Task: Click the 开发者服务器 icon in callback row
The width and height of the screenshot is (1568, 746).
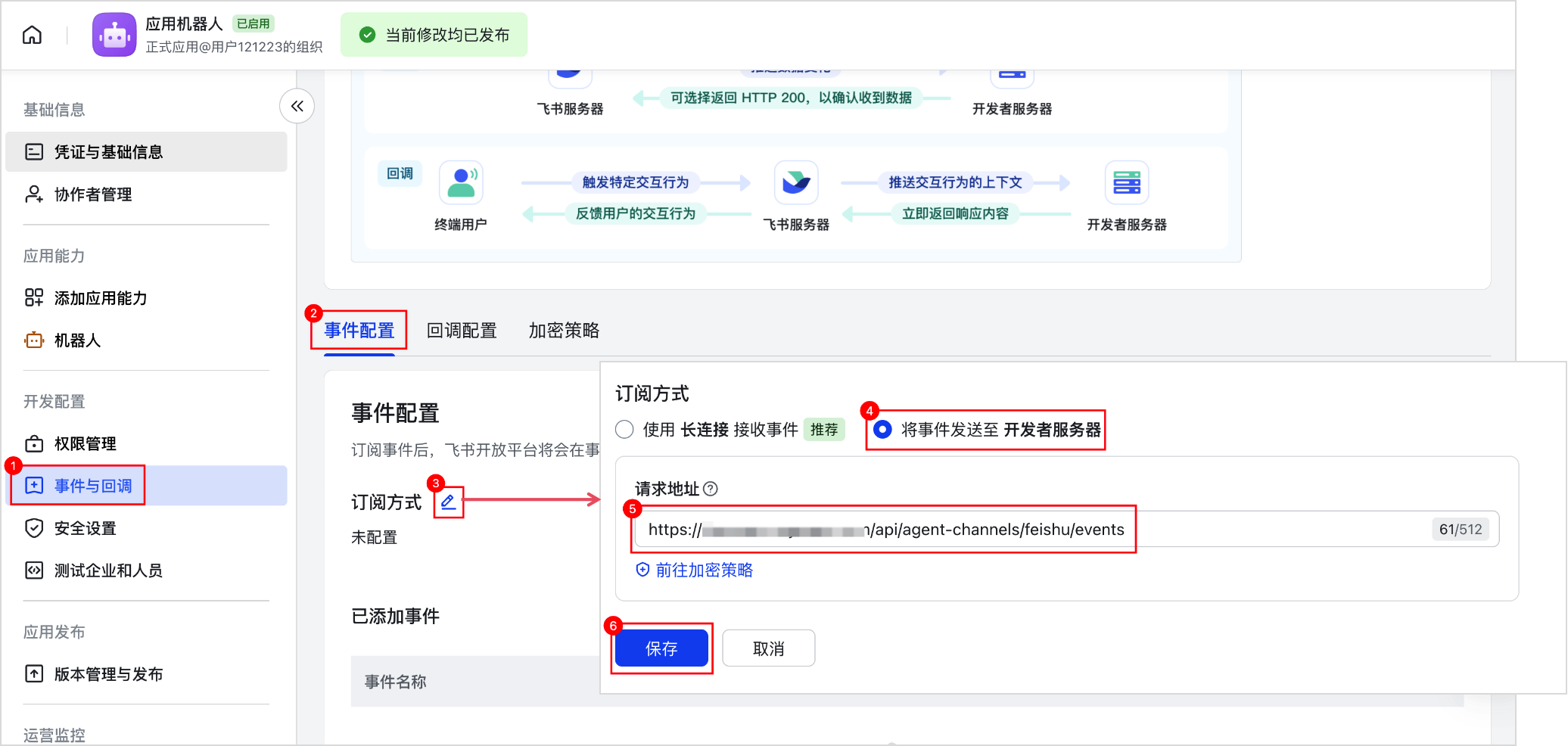Action: [x=1127, y=182]
